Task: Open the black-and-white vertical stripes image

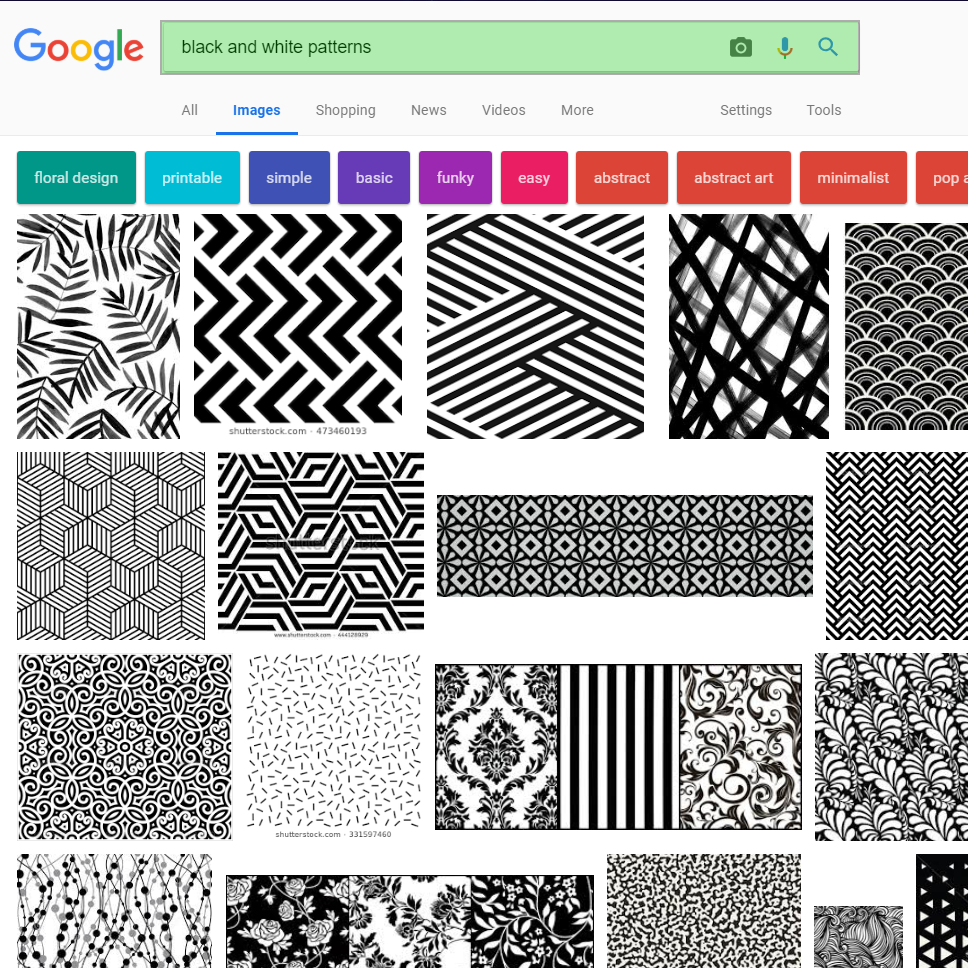Action: coord(619,747)
